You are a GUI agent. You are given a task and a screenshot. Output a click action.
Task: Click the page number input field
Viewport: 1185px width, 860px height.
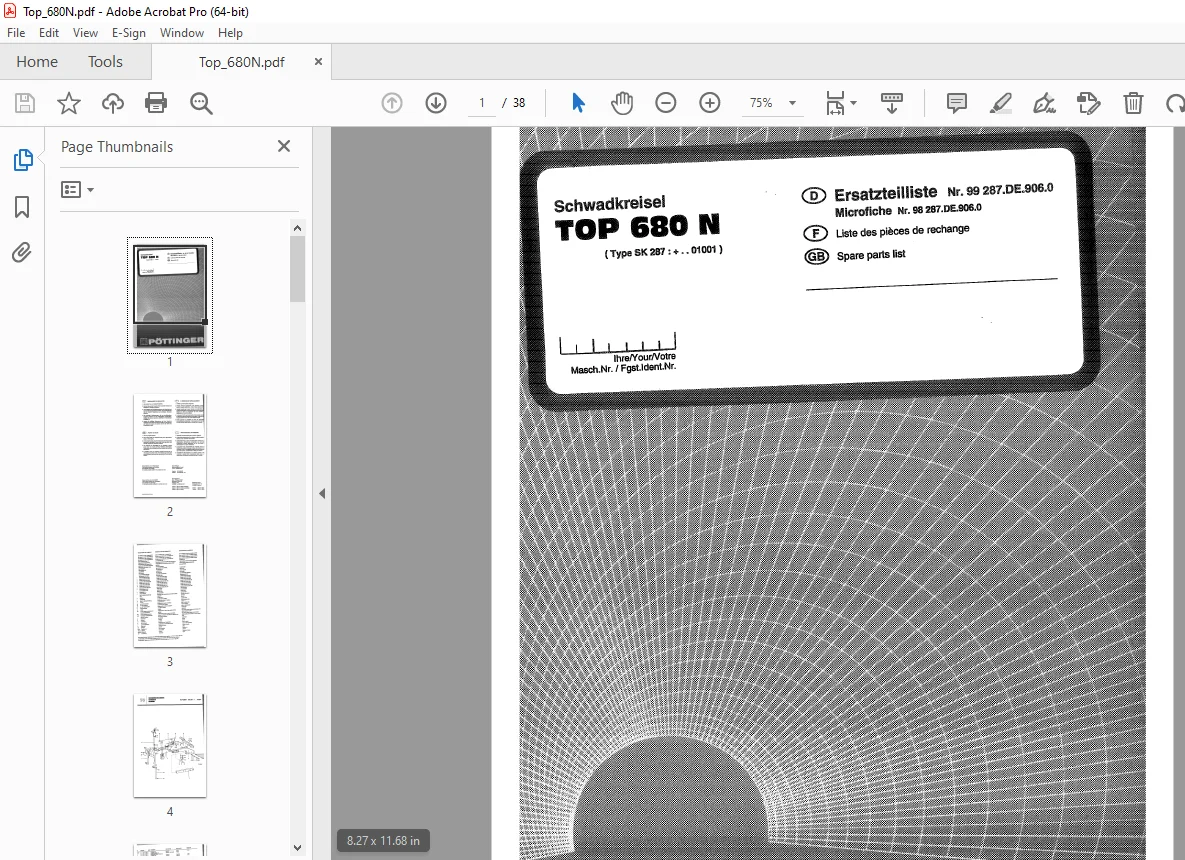pos(481,103)
